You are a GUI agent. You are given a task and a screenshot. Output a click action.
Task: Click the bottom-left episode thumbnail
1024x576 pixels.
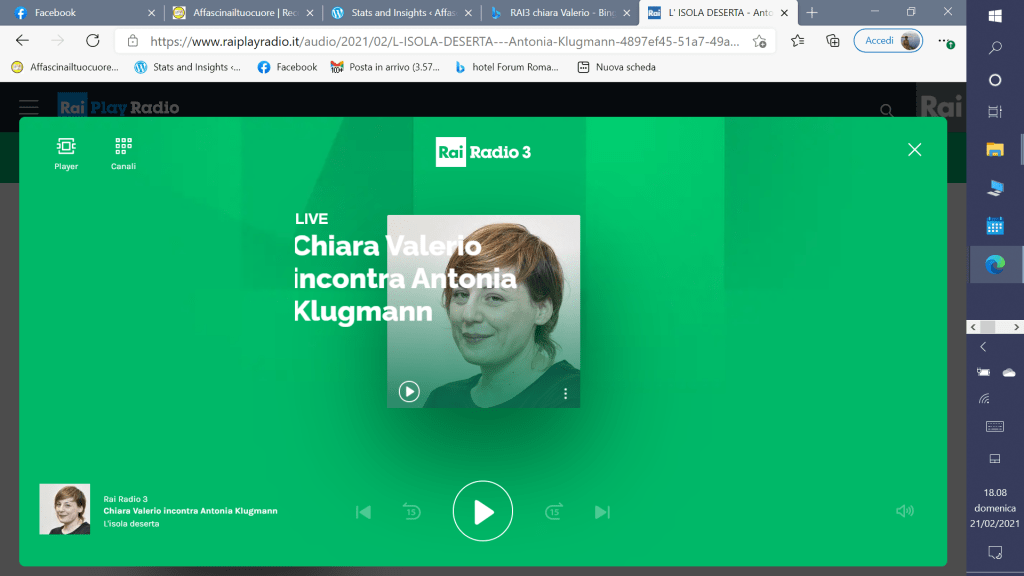(x=65, y=509)
